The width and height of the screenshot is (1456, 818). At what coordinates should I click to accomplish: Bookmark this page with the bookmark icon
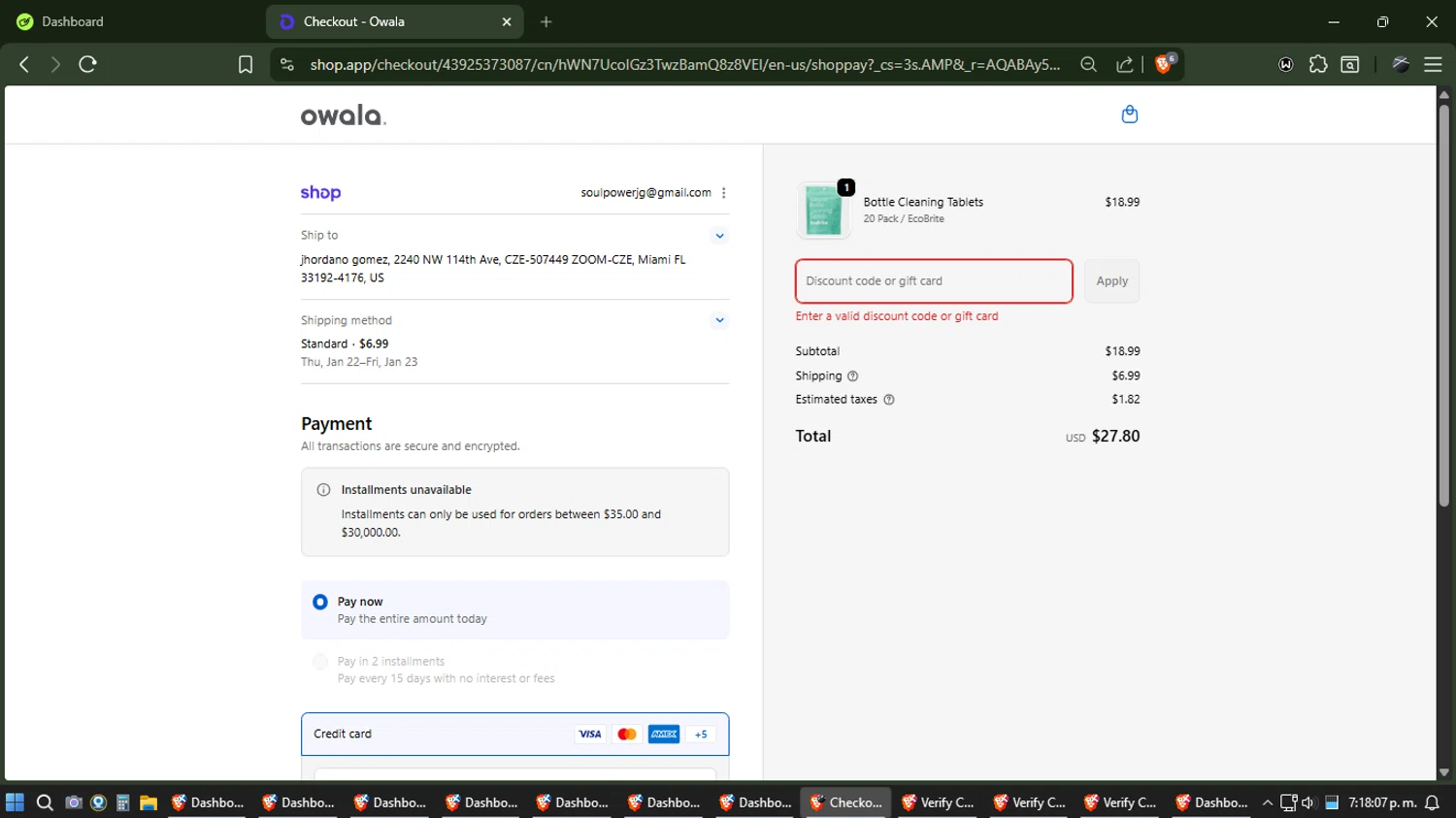coord(246,64)
